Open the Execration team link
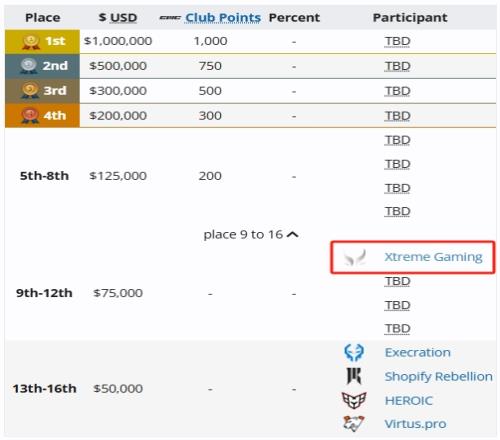The image size is (500, 440). (418, 352)
